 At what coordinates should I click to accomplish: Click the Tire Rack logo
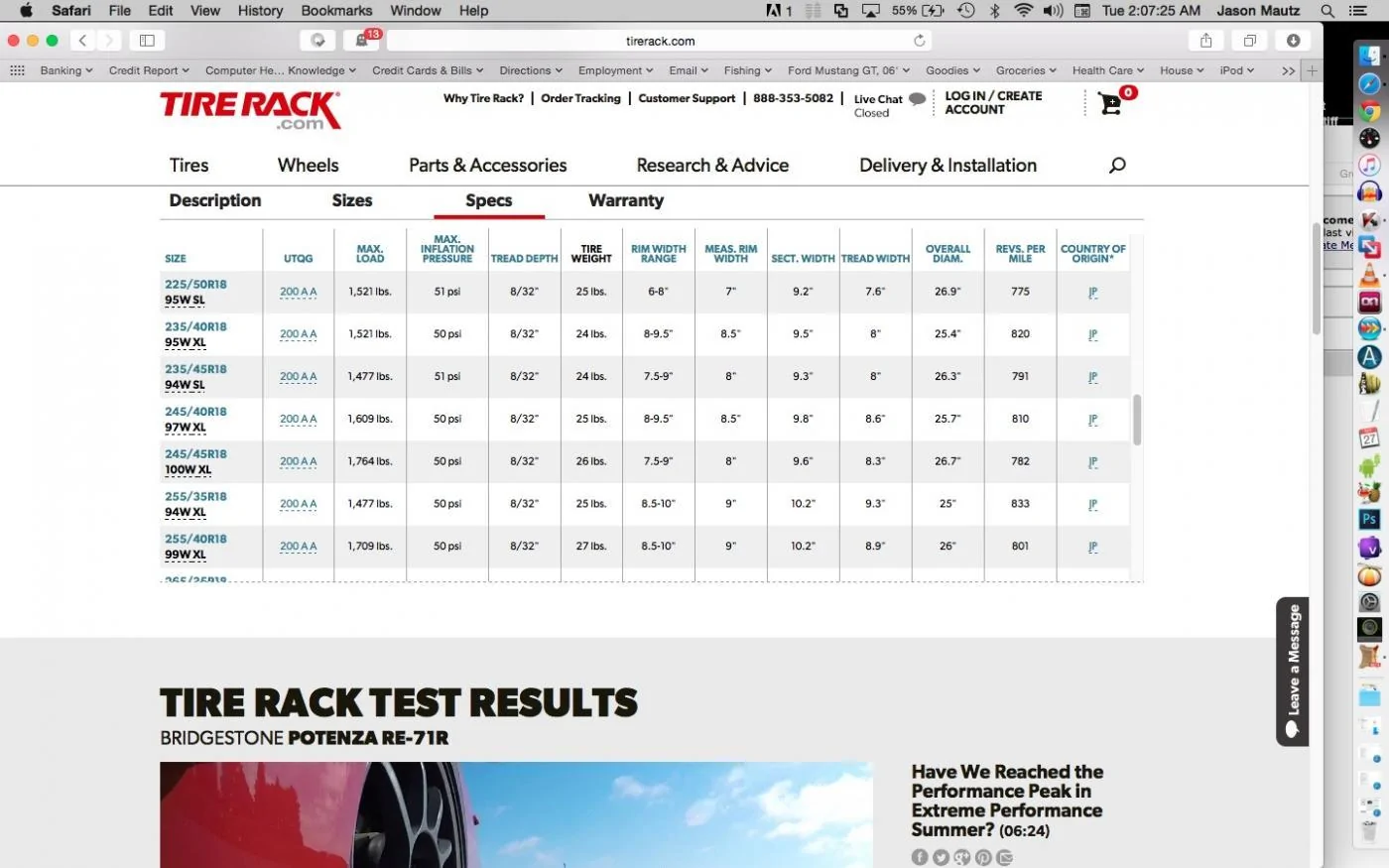(251, 110)
